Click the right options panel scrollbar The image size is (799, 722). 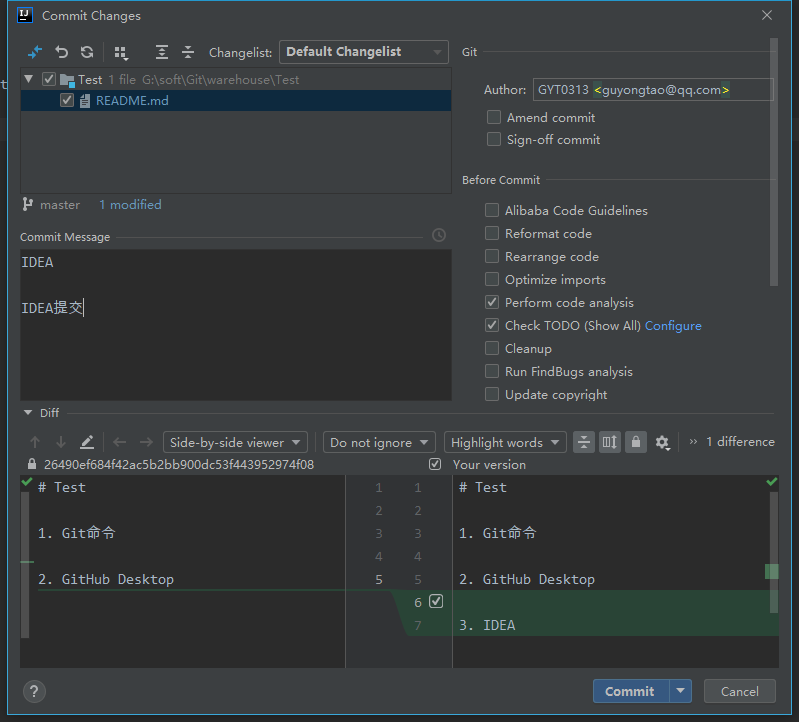(x=774, y=162)
